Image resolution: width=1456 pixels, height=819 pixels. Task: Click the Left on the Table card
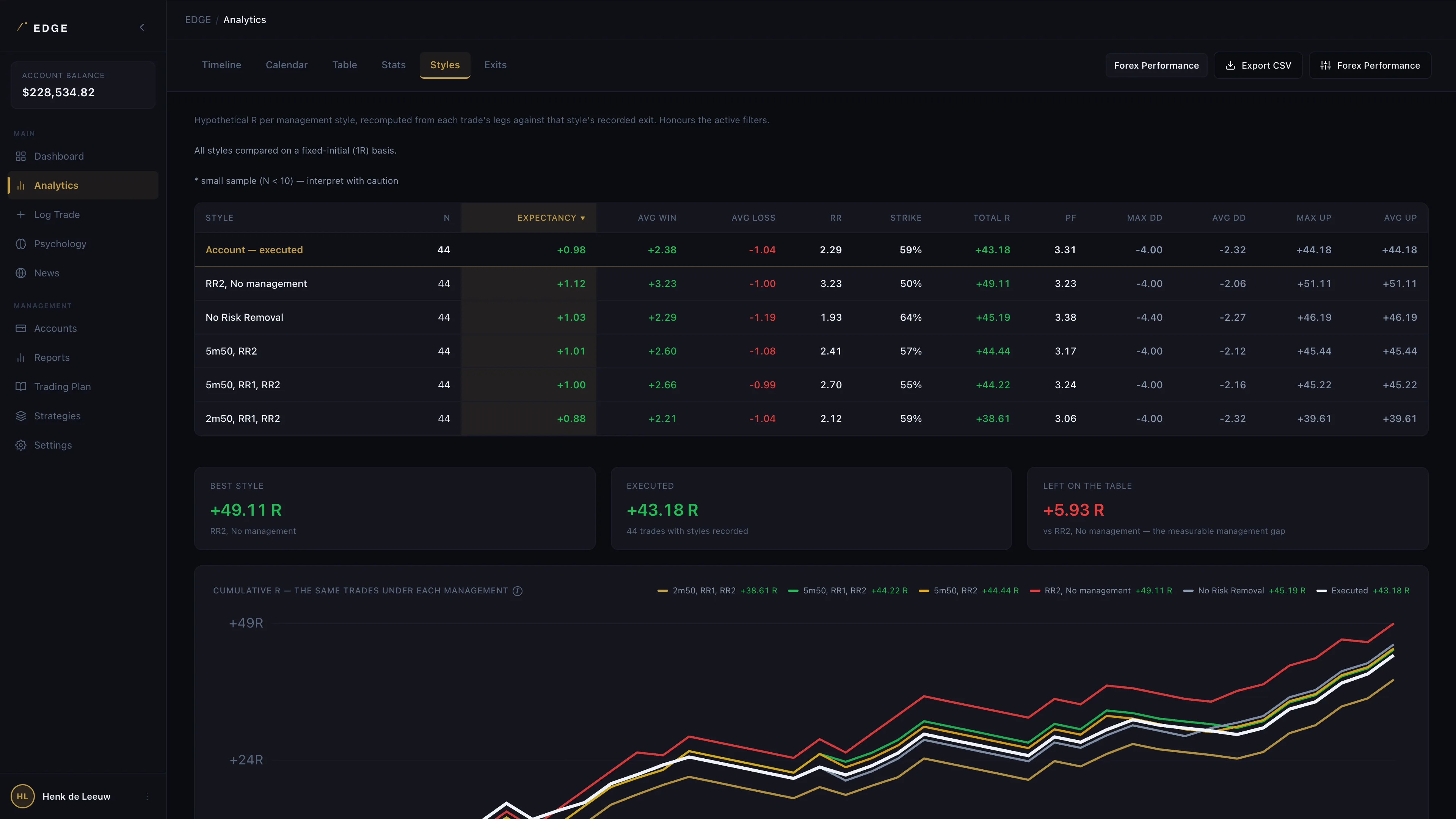pyautogui.click(x=1228, y=508)
